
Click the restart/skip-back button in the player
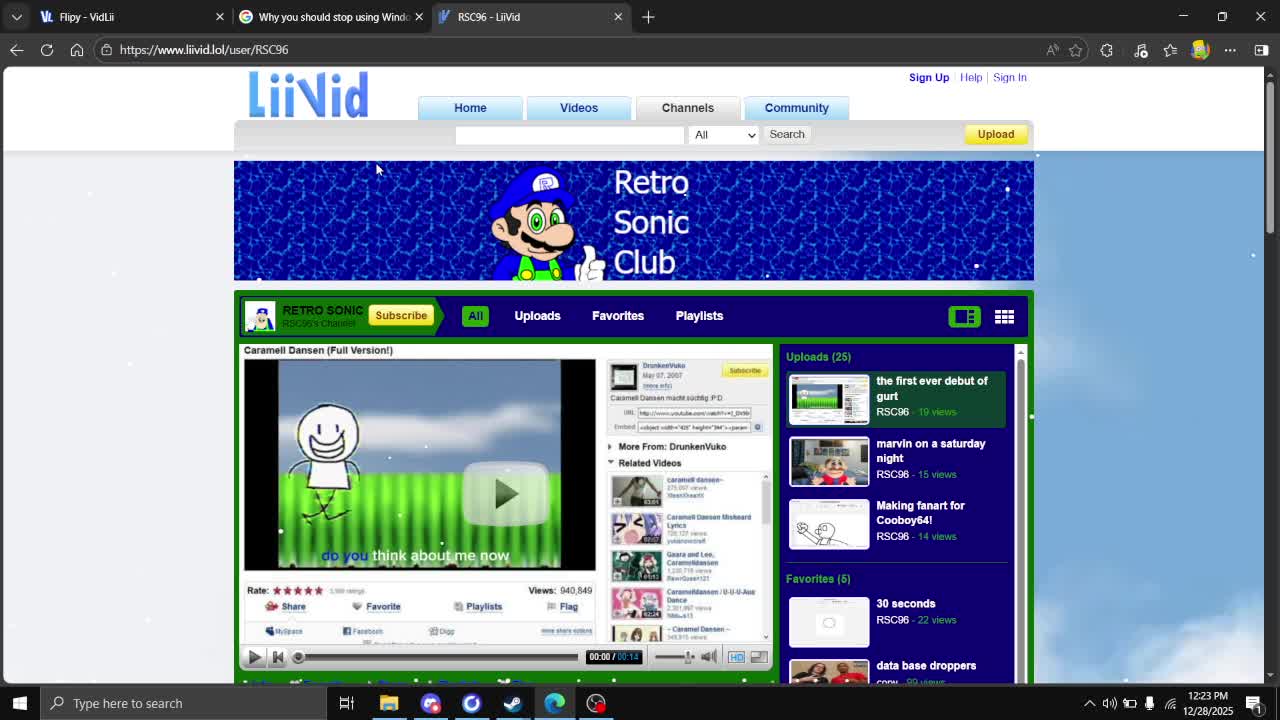click(x=278, y=657)
